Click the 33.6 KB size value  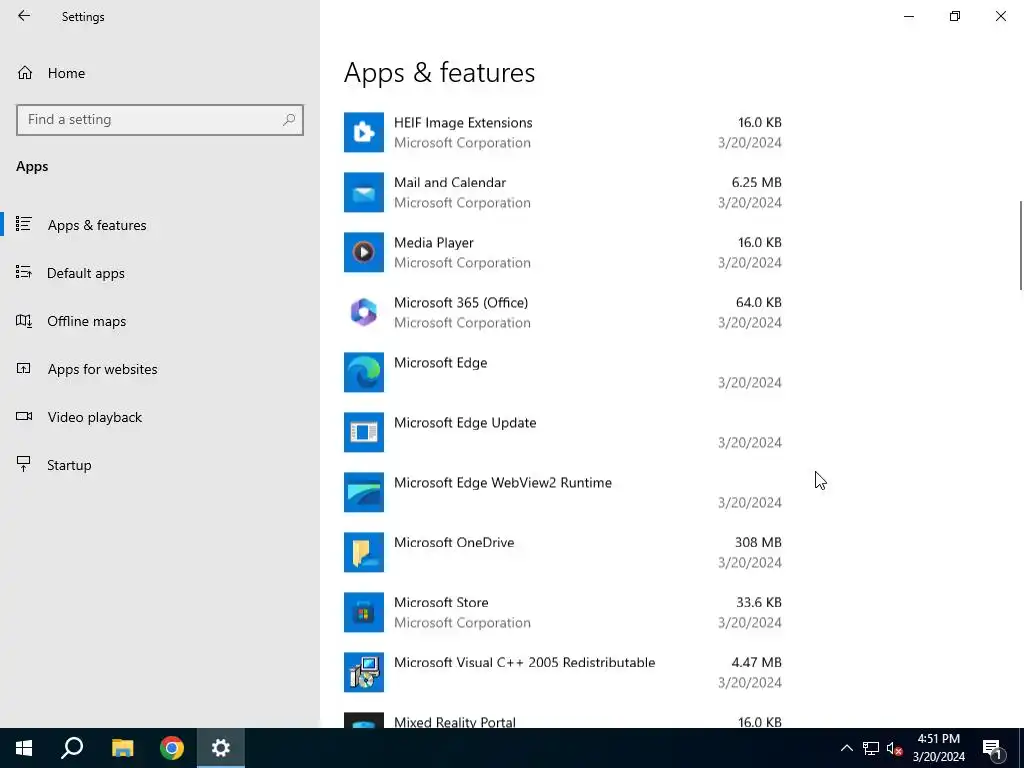pos(759,602)
